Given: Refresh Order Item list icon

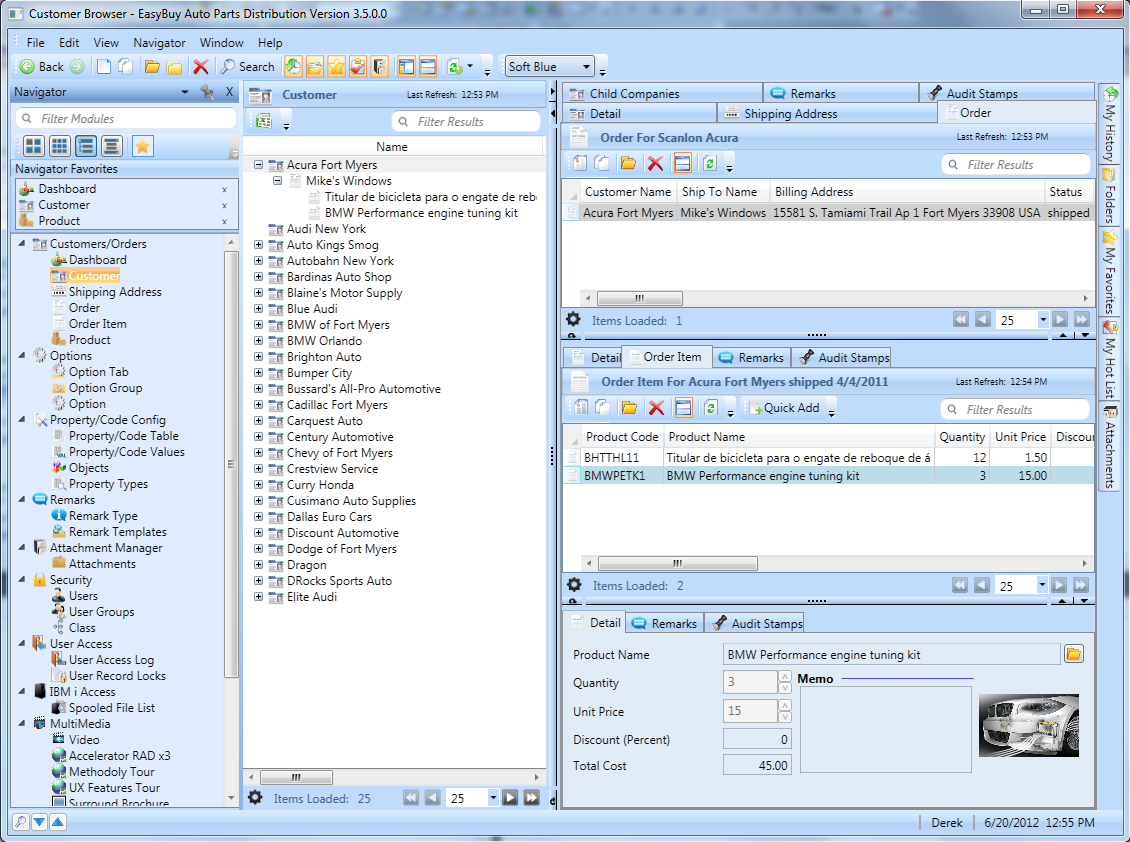Looking at the screenshot, I should pos(711,408).
